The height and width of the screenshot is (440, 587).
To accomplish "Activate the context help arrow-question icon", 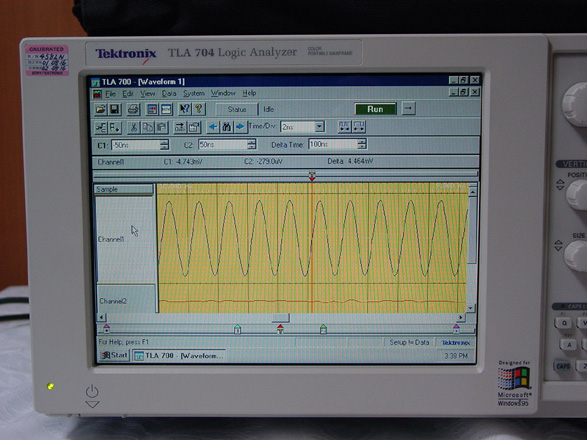I will coord(184,109).
